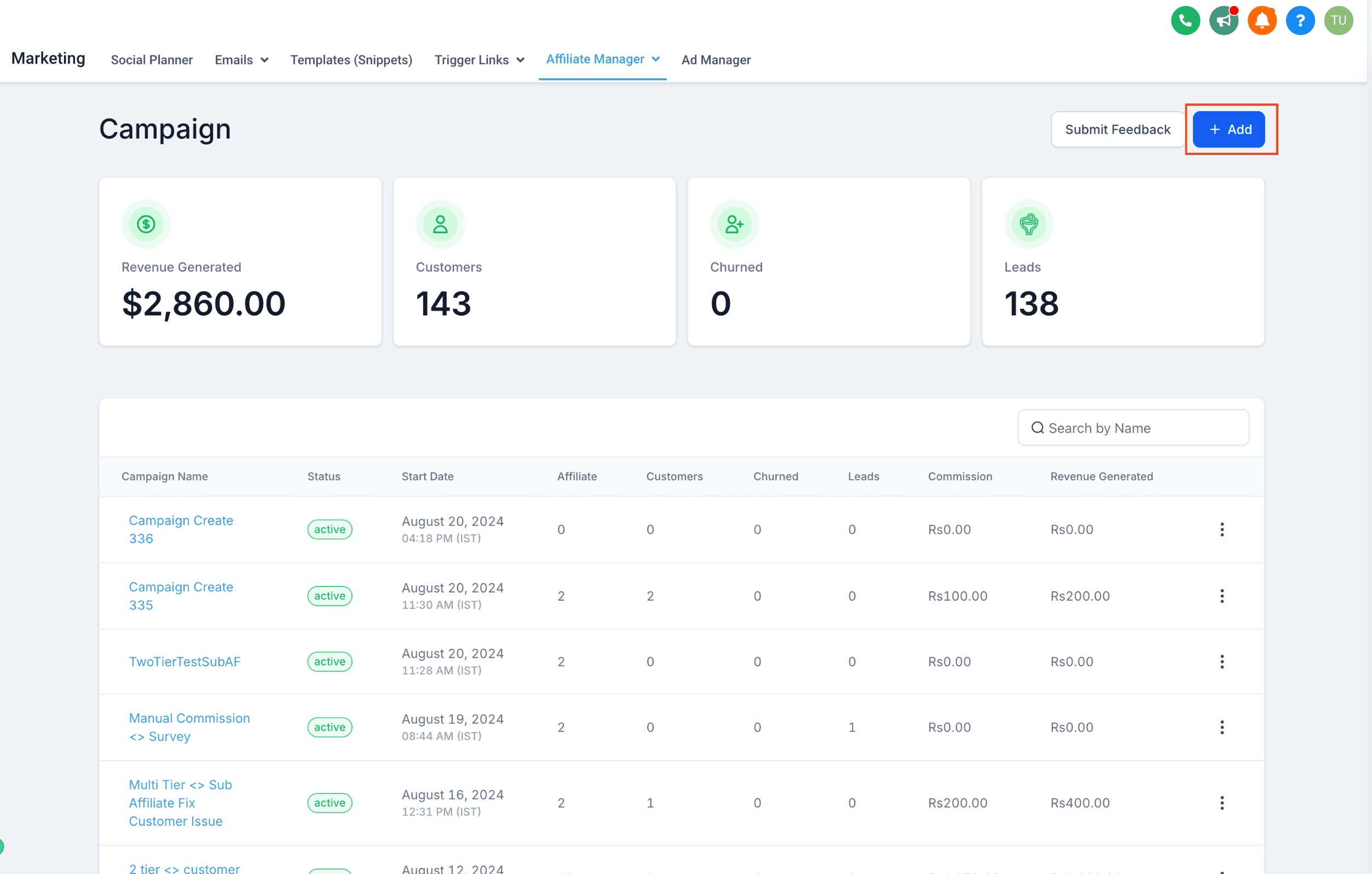Expand the Affiliate Manager dropdown
Image resolution: width=1372 pixels, height=874 pixels.
[603, 59]
